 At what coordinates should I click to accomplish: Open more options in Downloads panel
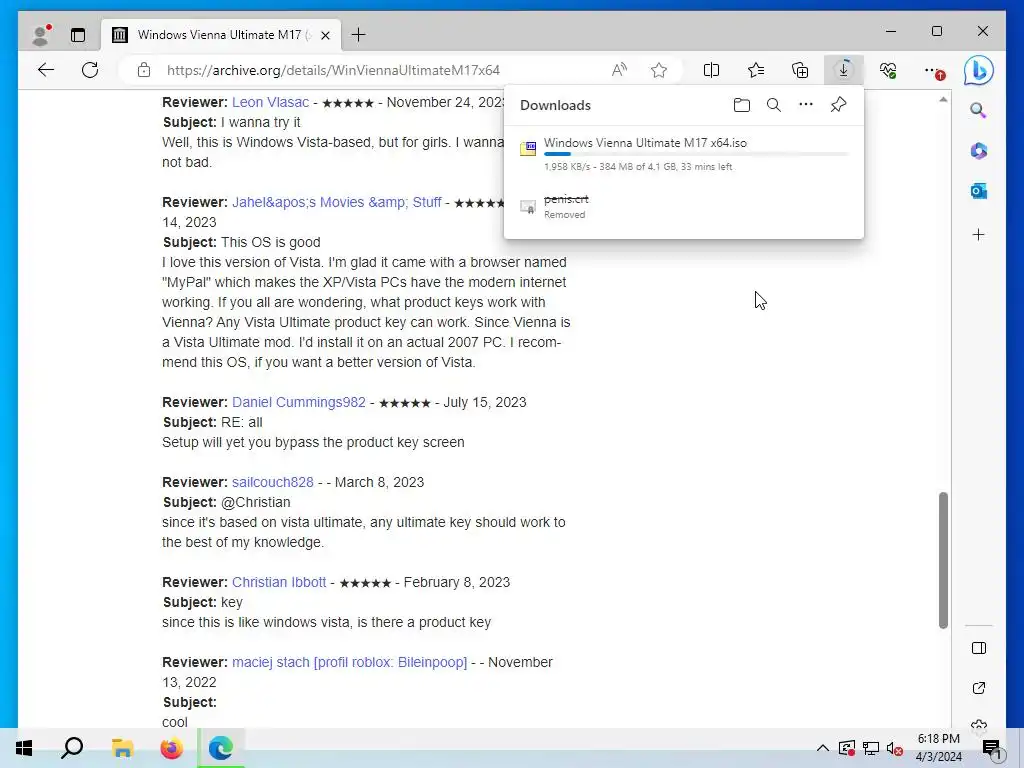tap(806, 104)
